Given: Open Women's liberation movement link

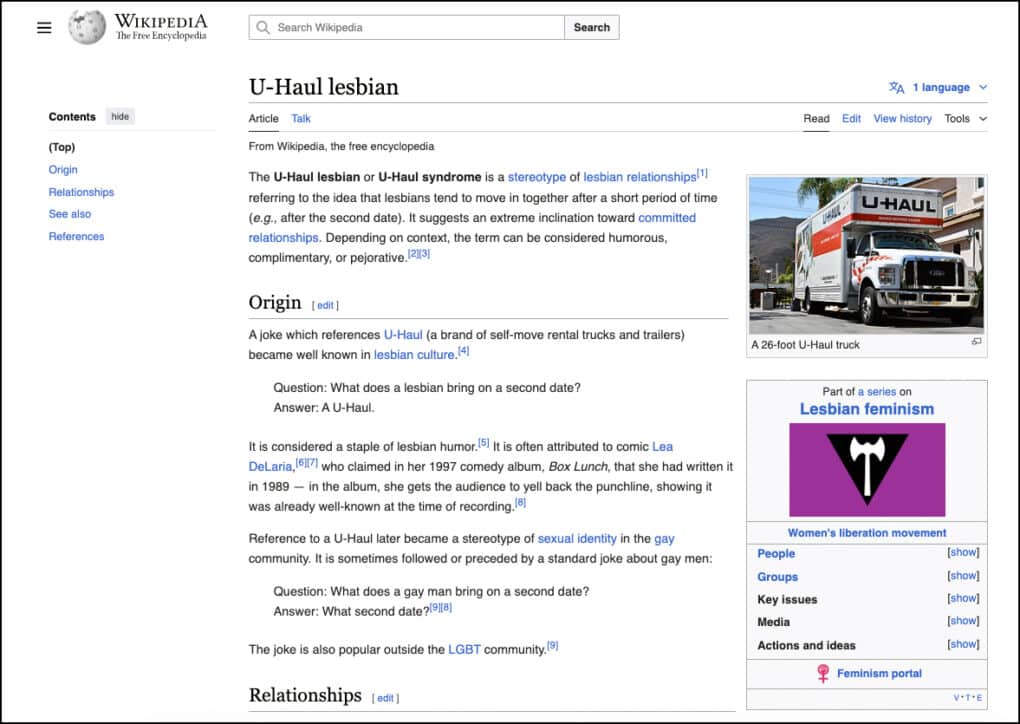Looking at the screenshot, I should tap(866, 533).
